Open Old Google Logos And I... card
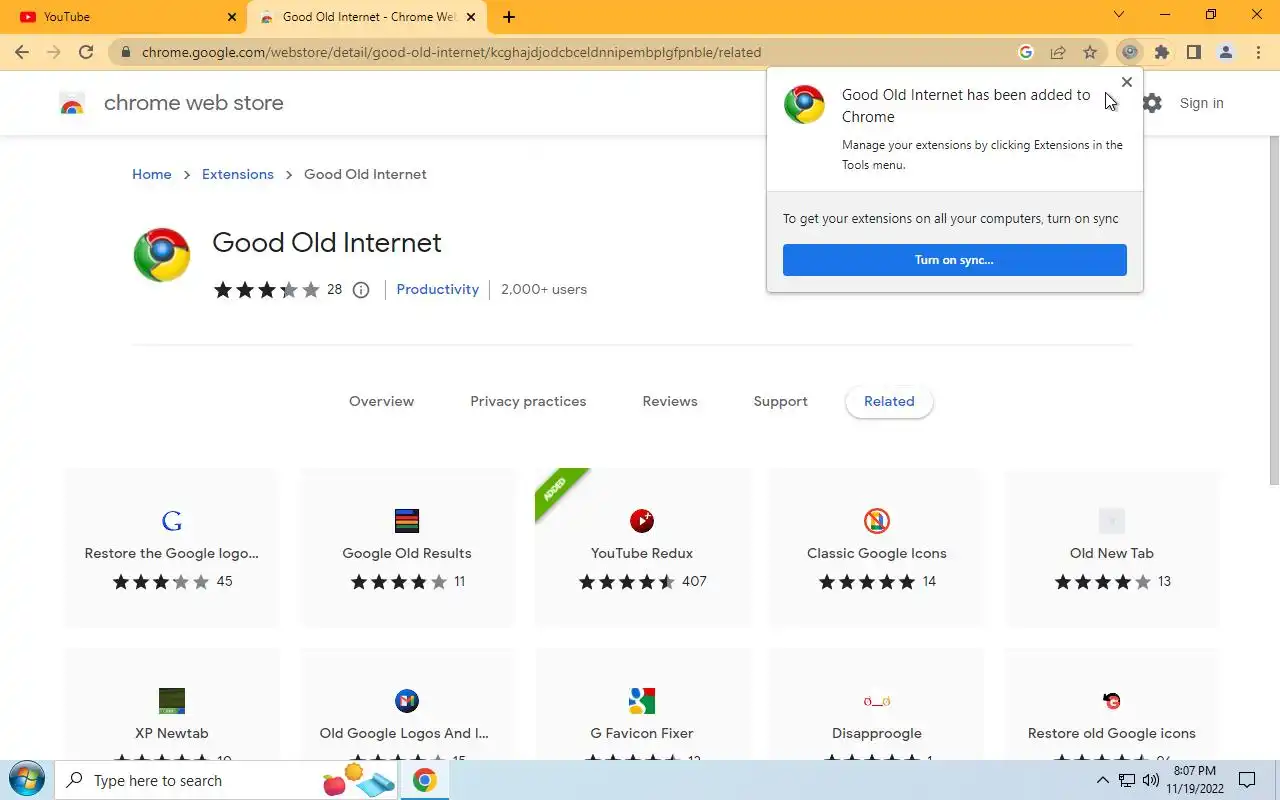Viewport: 1280px width, 800px height. point(407,704)
